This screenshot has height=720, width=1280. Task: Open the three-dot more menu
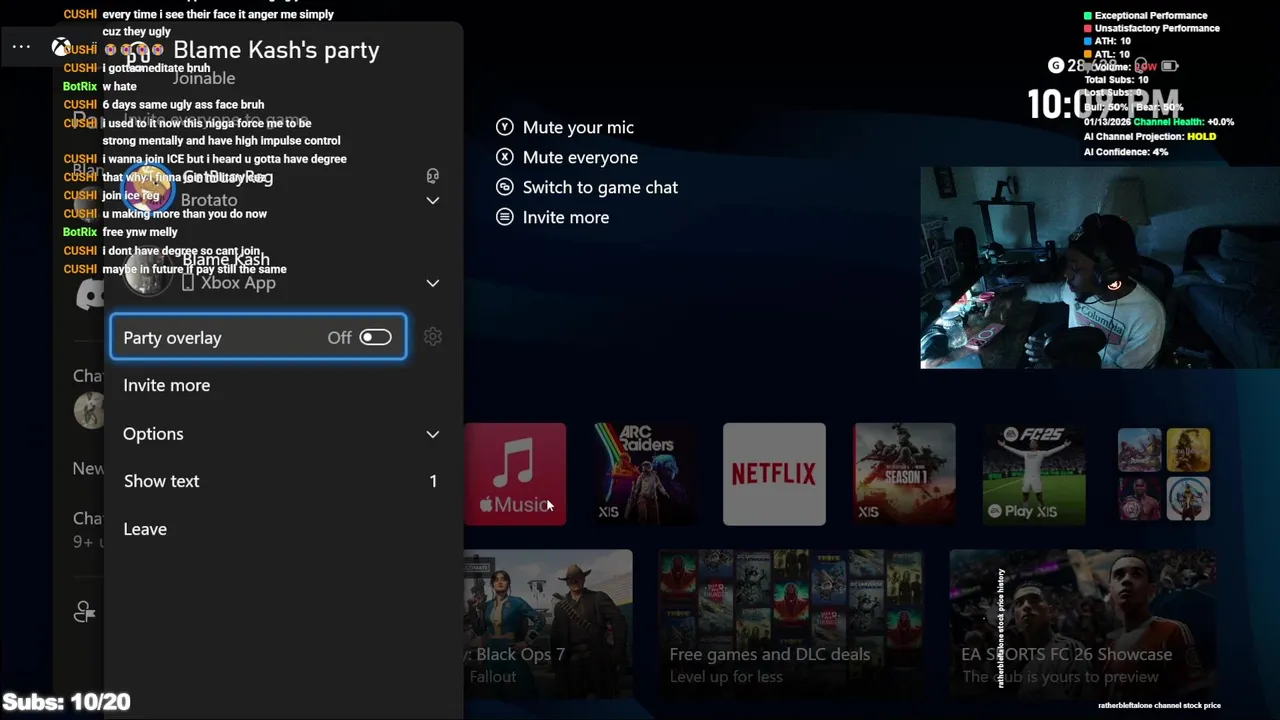tap(21, 46)
